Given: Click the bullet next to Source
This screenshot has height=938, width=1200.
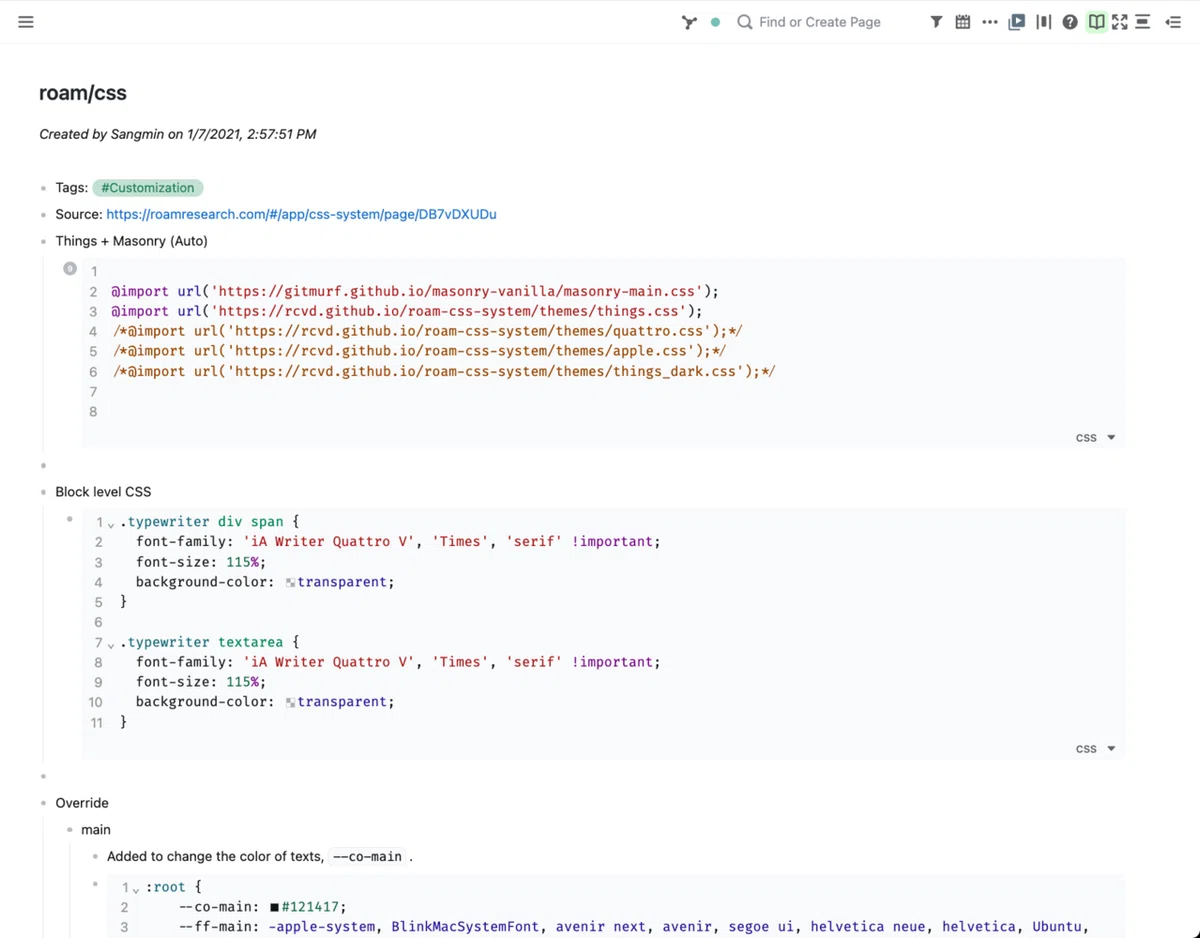Looking at the screenshot, I should pyautogui.click(x=44, y=215).
